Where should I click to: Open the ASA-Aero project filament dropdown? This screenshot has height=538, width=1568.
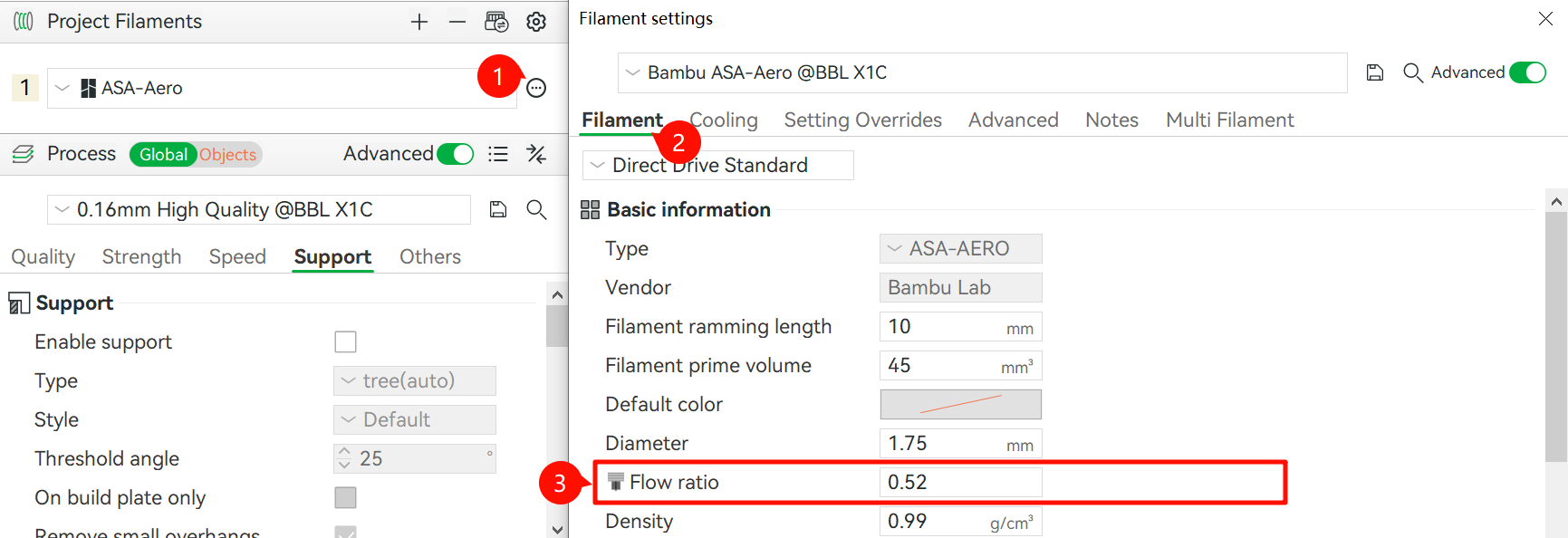(282, 88)
